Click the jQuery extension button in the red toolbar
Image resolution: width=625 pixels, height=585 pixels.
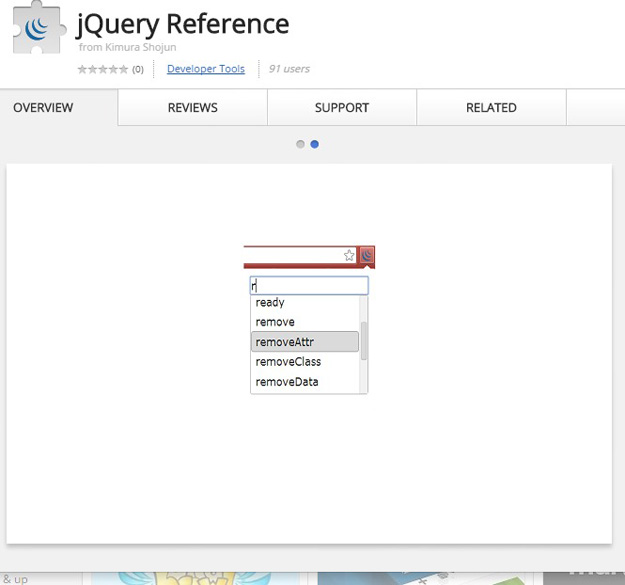(x=367, y=255)
